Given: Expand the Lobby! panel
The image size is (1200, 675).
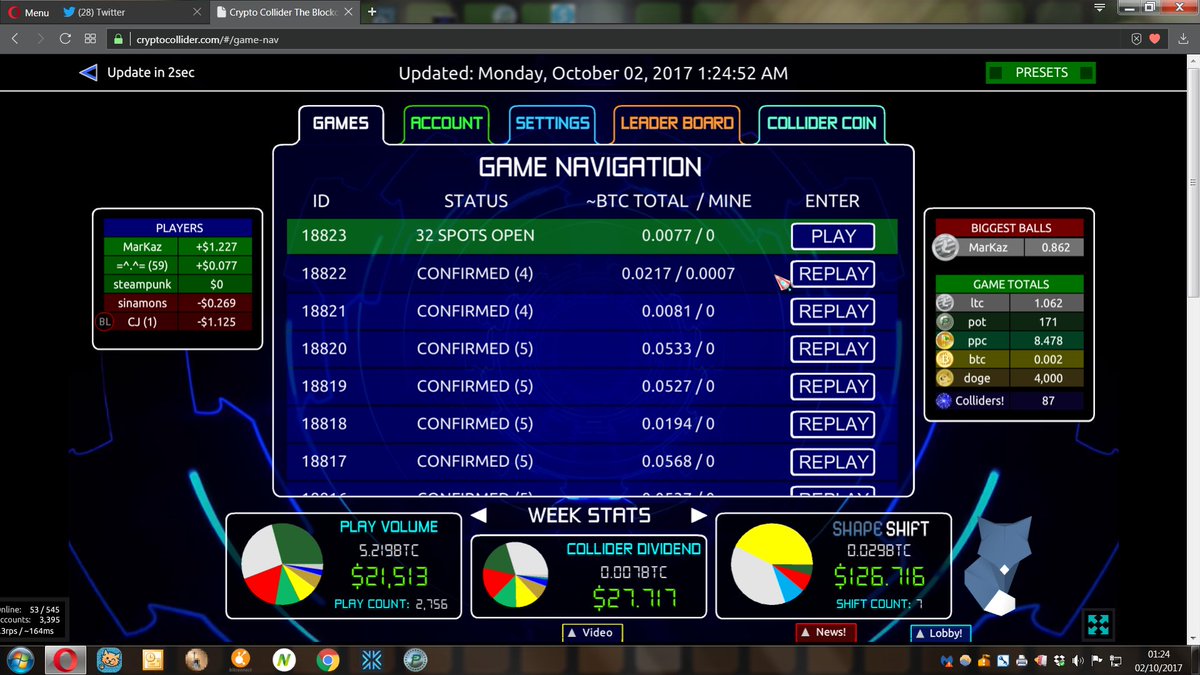Looking at the screenshot, I should click(940, 633).
